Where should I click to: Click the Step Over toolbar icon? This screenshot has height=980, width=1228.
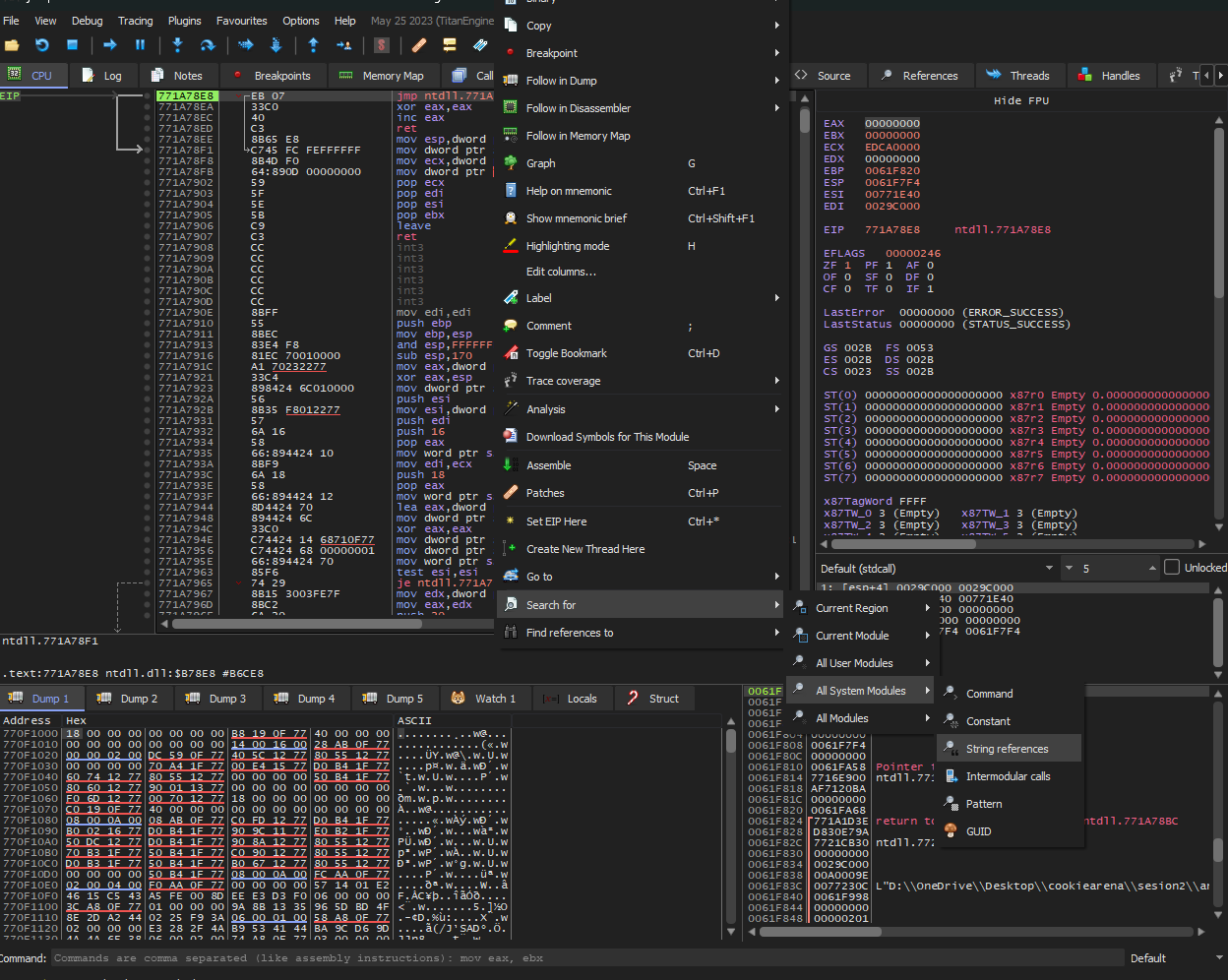207,45
